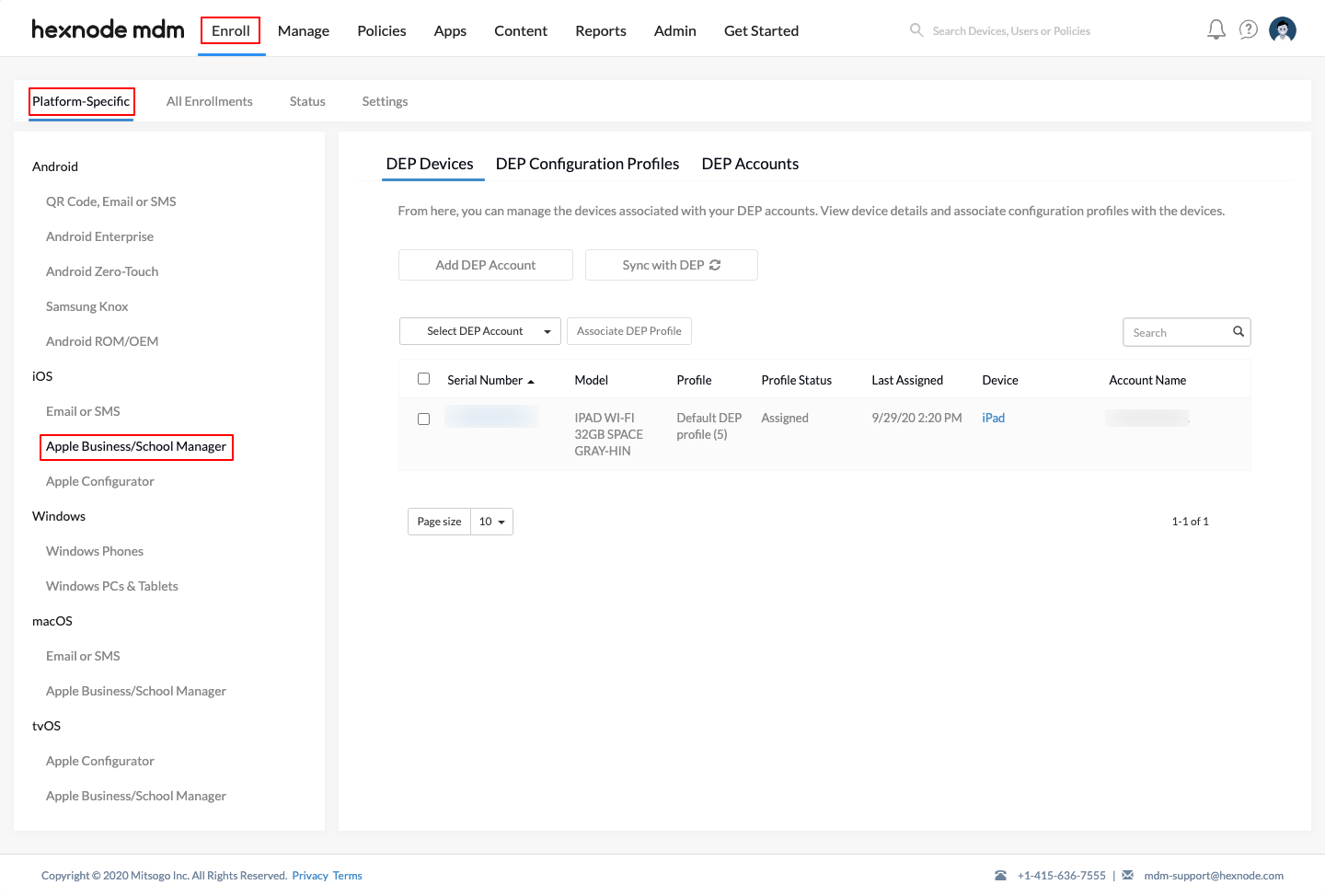
Task: Click the Associate DEP Profile button
Action: tap(629, 331)
